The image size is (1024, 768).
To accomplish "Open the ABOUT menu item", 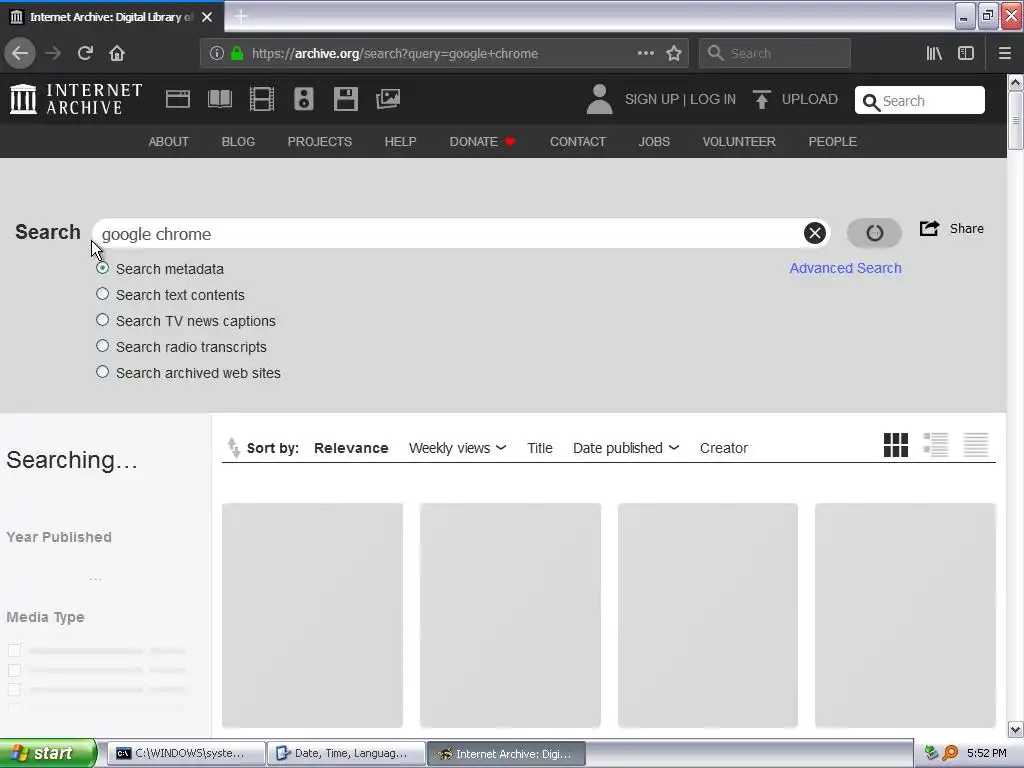I will coord(168,142).
